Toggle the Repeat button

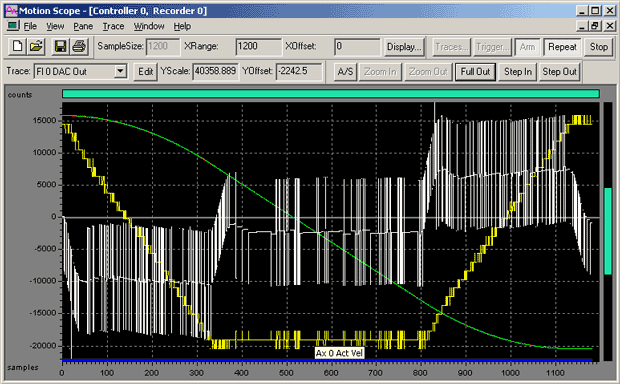pyautogui.click(x=562, y=47)
